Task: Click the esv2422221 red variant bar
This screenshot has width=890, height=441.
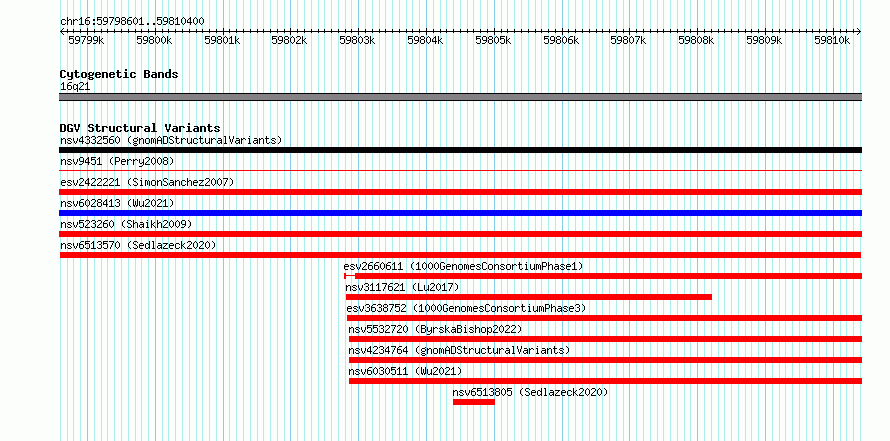Action: [x=460, y=192]
